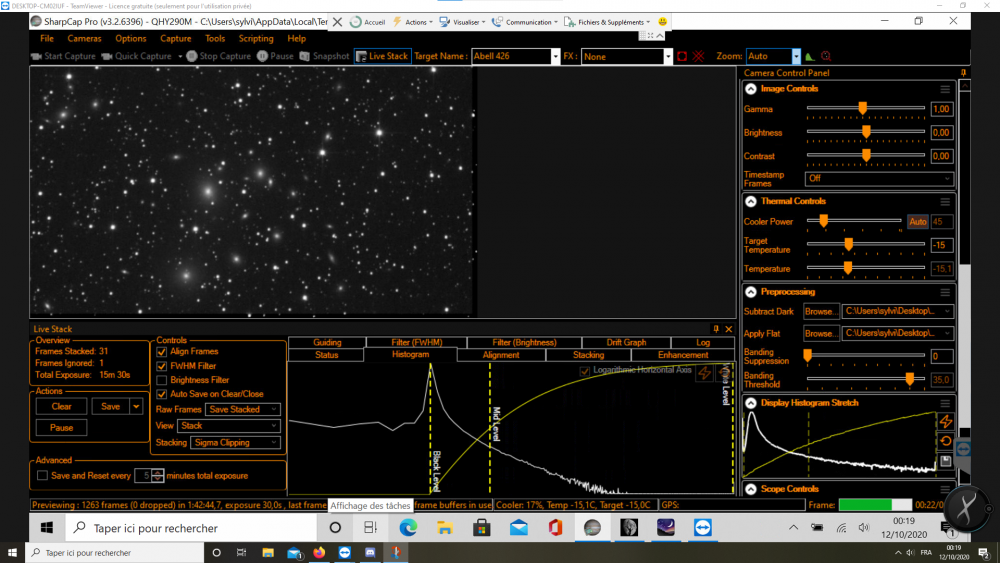This screenshot has width=1000, height=563.
Task: Click the Live Stack toolbar button
Action: point(382,56)
